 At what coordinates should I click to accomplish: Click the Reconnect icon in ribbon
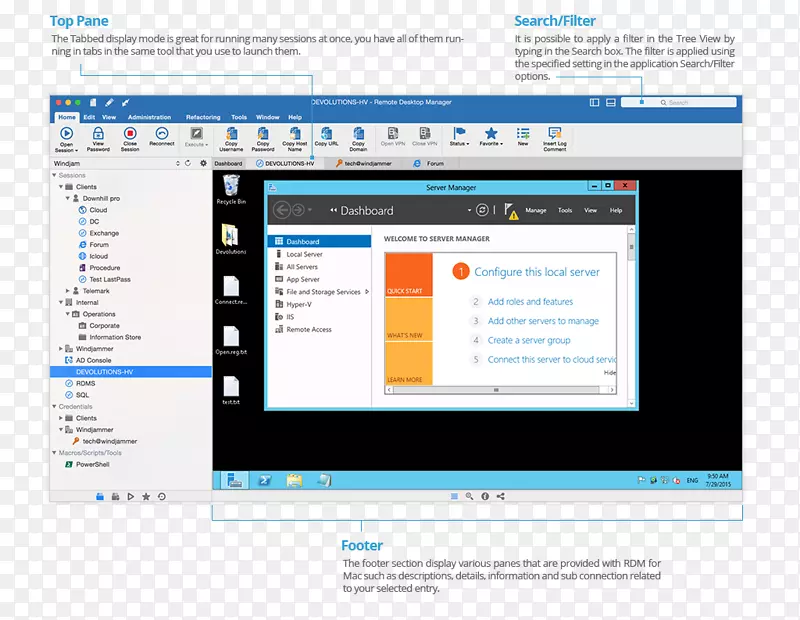(162, 134)
